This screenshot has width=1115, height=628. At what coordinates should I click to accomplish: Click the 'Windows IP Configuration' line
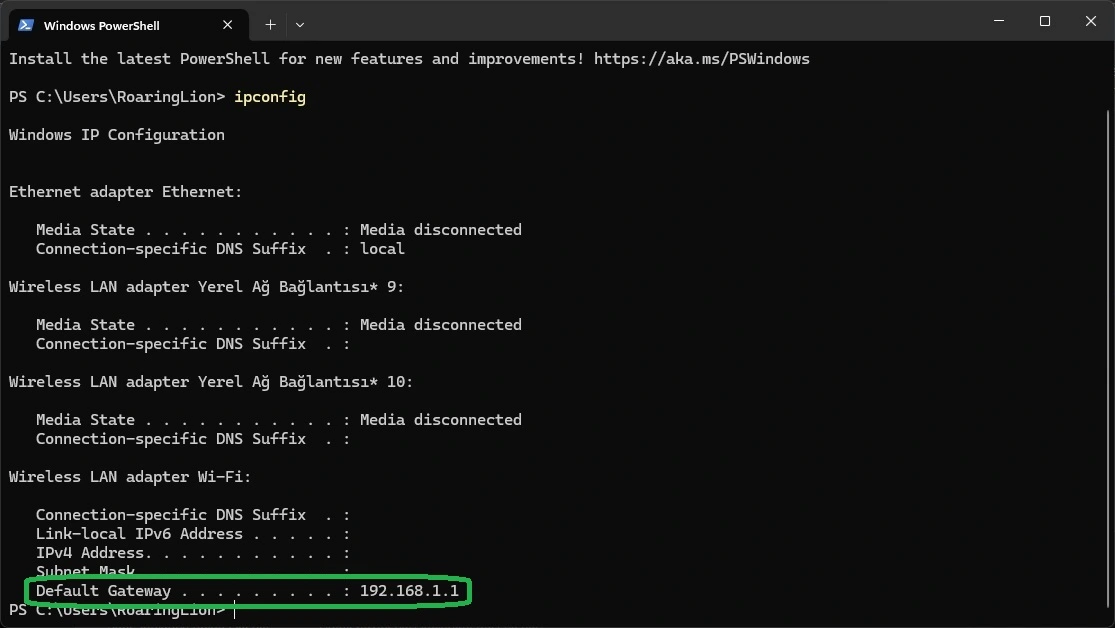117,135
